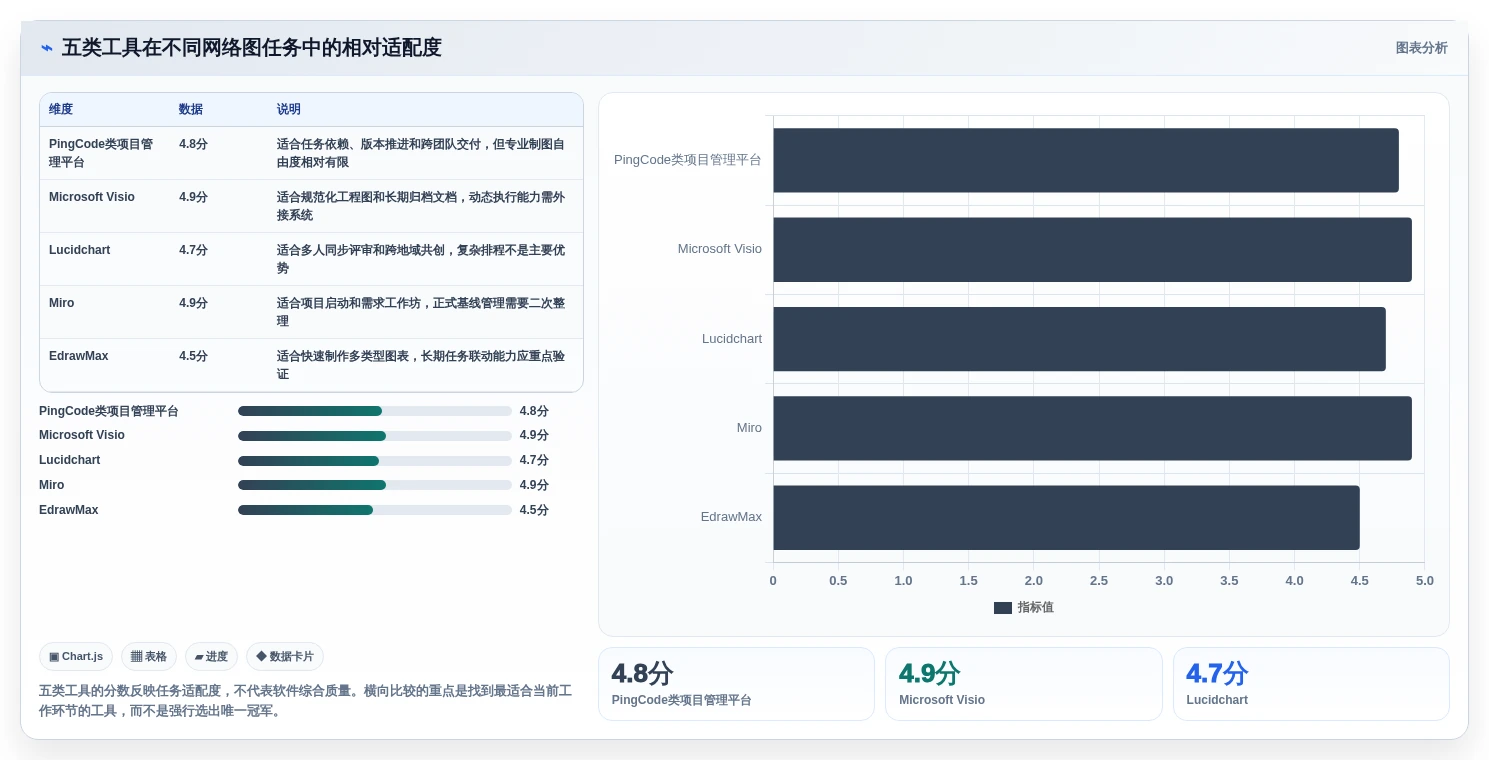The height and width of the screenshot is (760, 1489).
Task: Click the Lucidchart progress bar
Action: tap(375, 461)
